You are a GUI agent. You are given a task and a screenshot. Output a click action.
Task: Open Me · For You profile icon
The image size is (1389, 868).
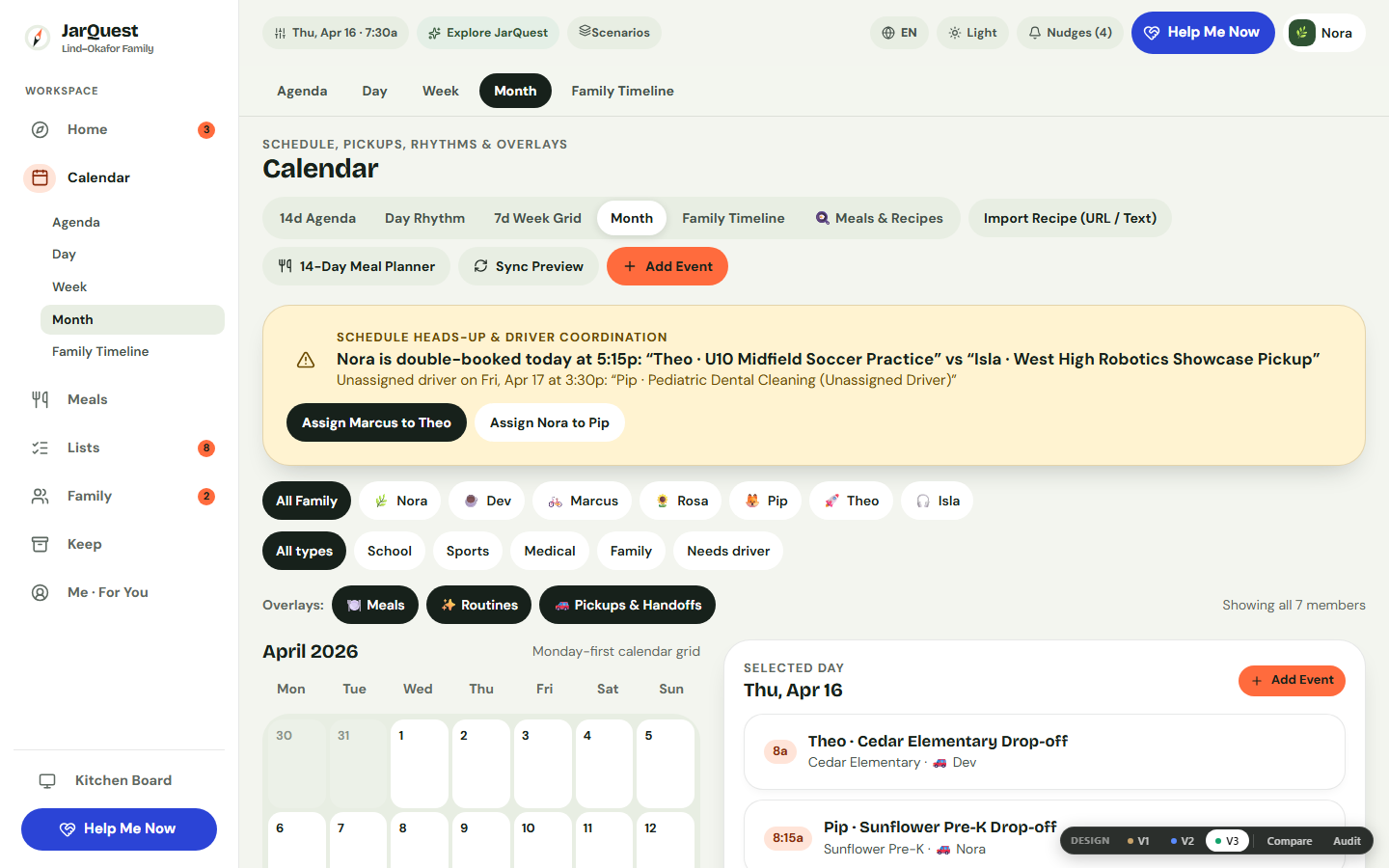pyautogui.click(x=41, y=593)
